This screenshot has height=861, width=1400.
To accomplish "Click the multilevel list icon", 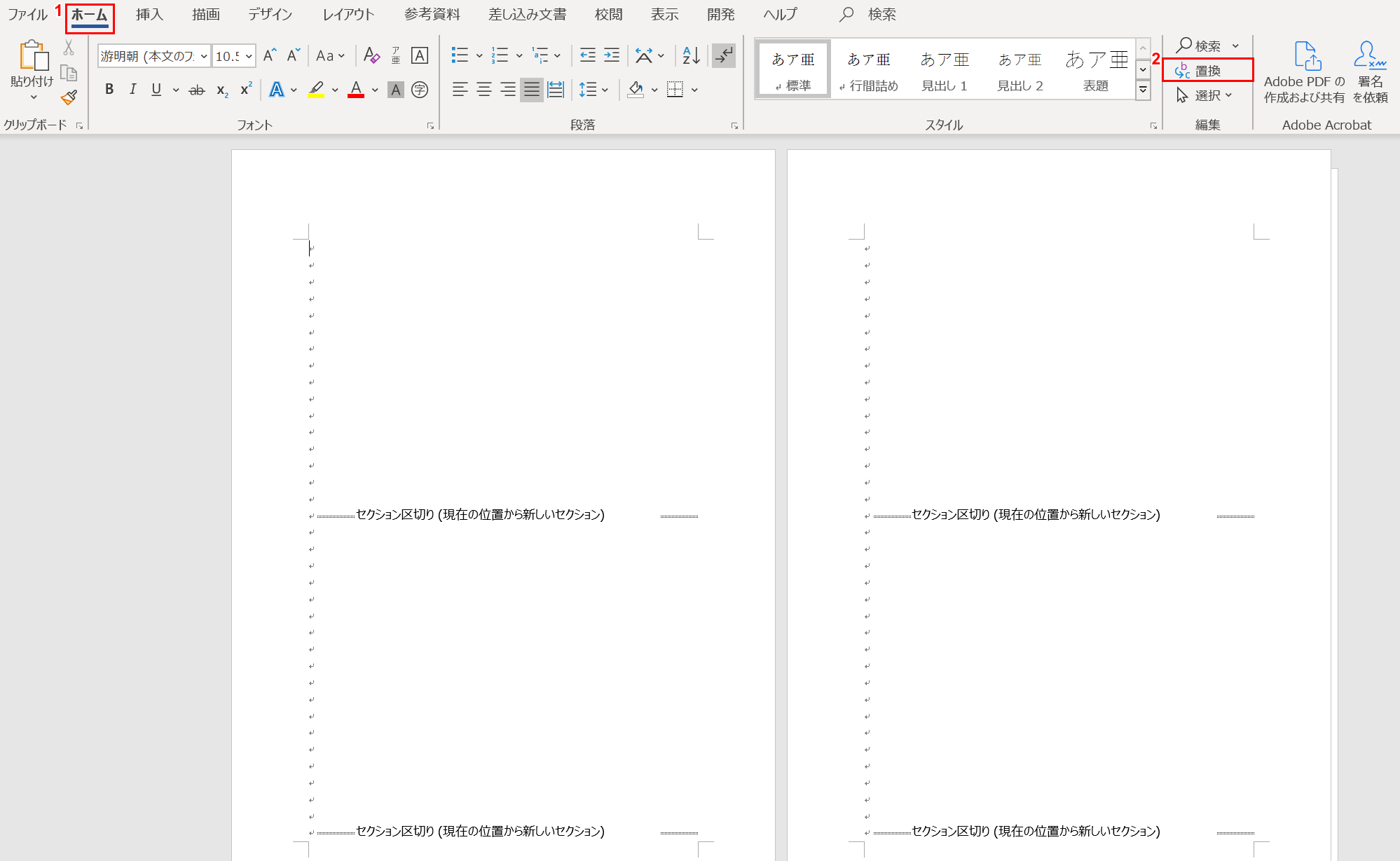I will click(540, 55).
